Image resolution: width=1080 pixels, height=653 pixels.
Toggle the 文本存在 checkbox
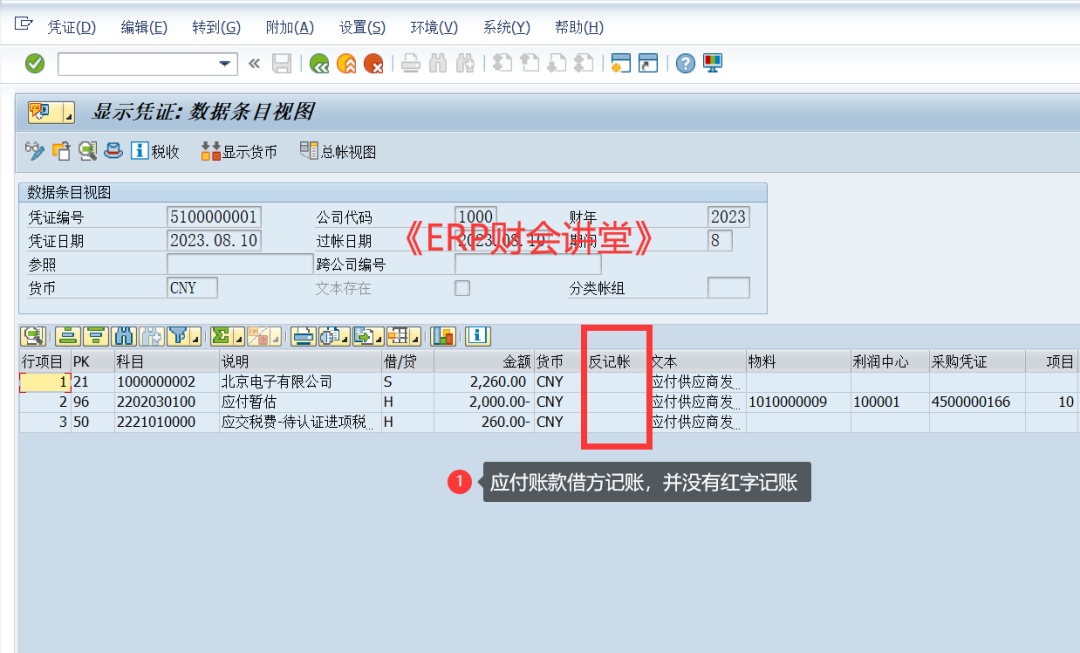[x=462, y=288]
